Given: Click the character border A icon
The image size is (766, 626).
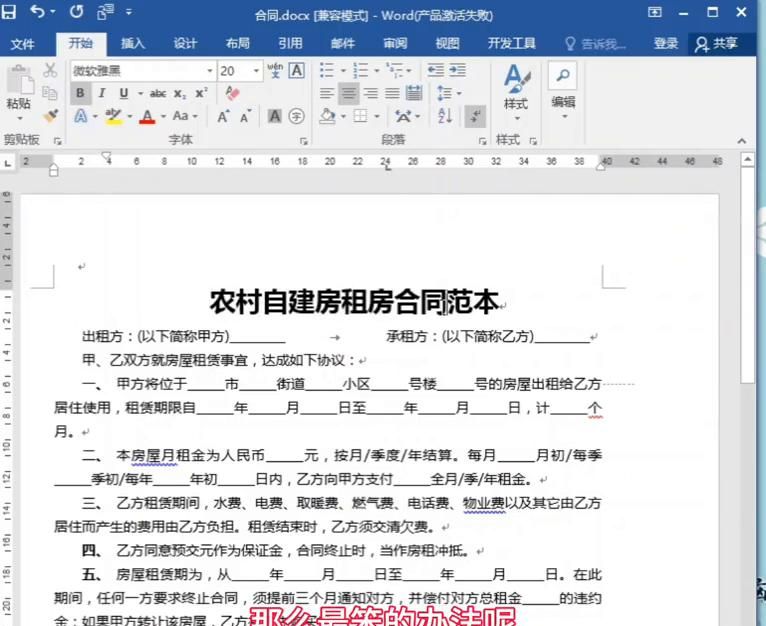Looking at the screenshot, I should (297, 70).
